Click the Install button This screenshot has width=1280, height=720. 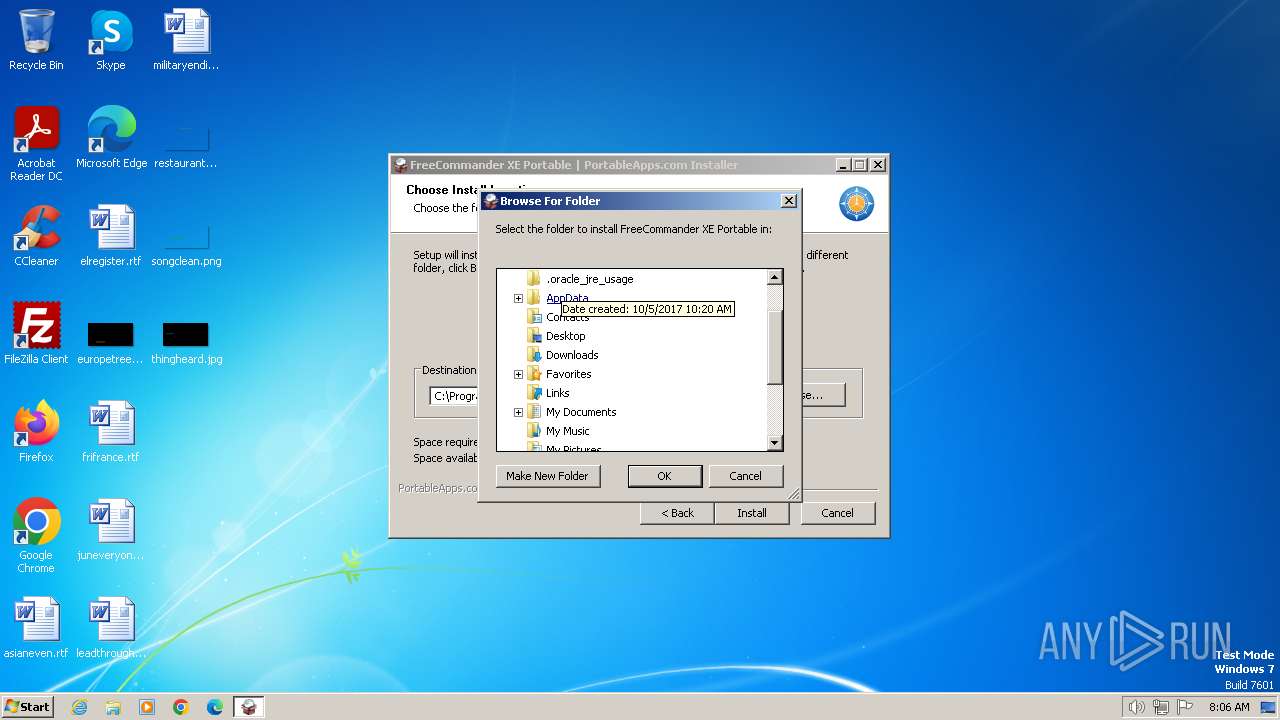coord(751,513)
